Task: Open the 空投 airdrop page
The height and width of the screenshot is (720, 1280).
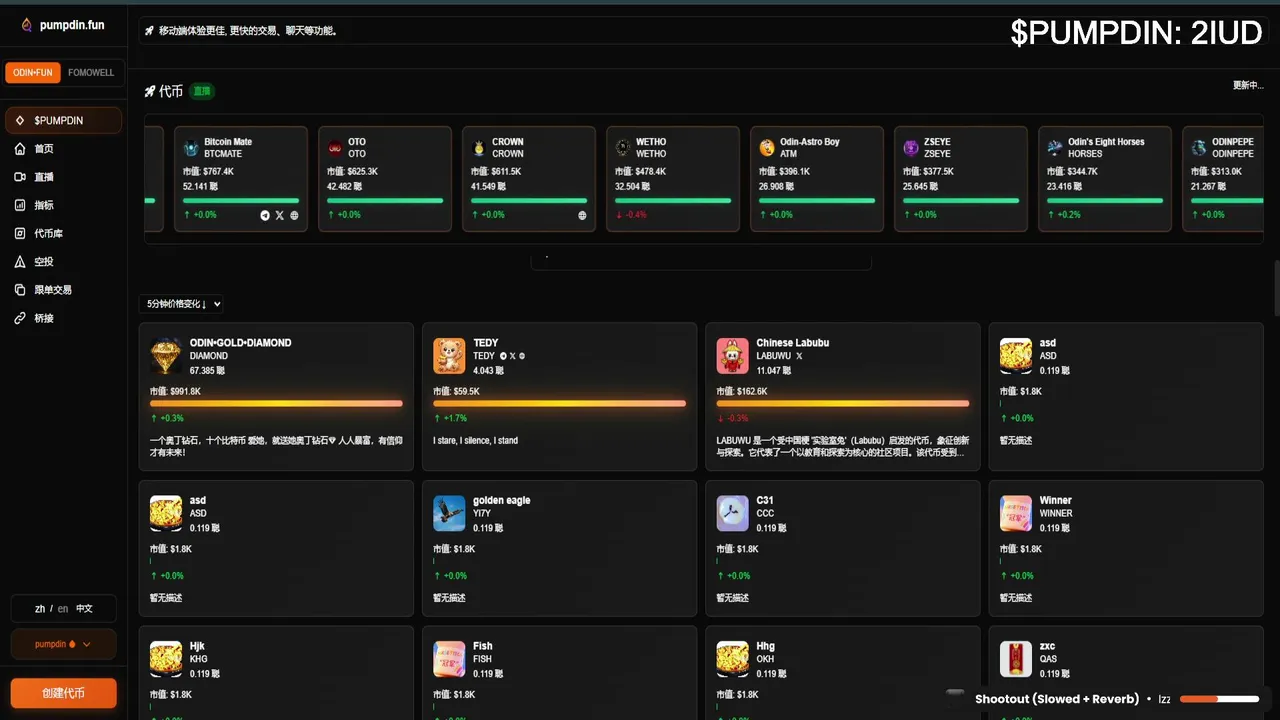Action: click(x=64, y=261)
